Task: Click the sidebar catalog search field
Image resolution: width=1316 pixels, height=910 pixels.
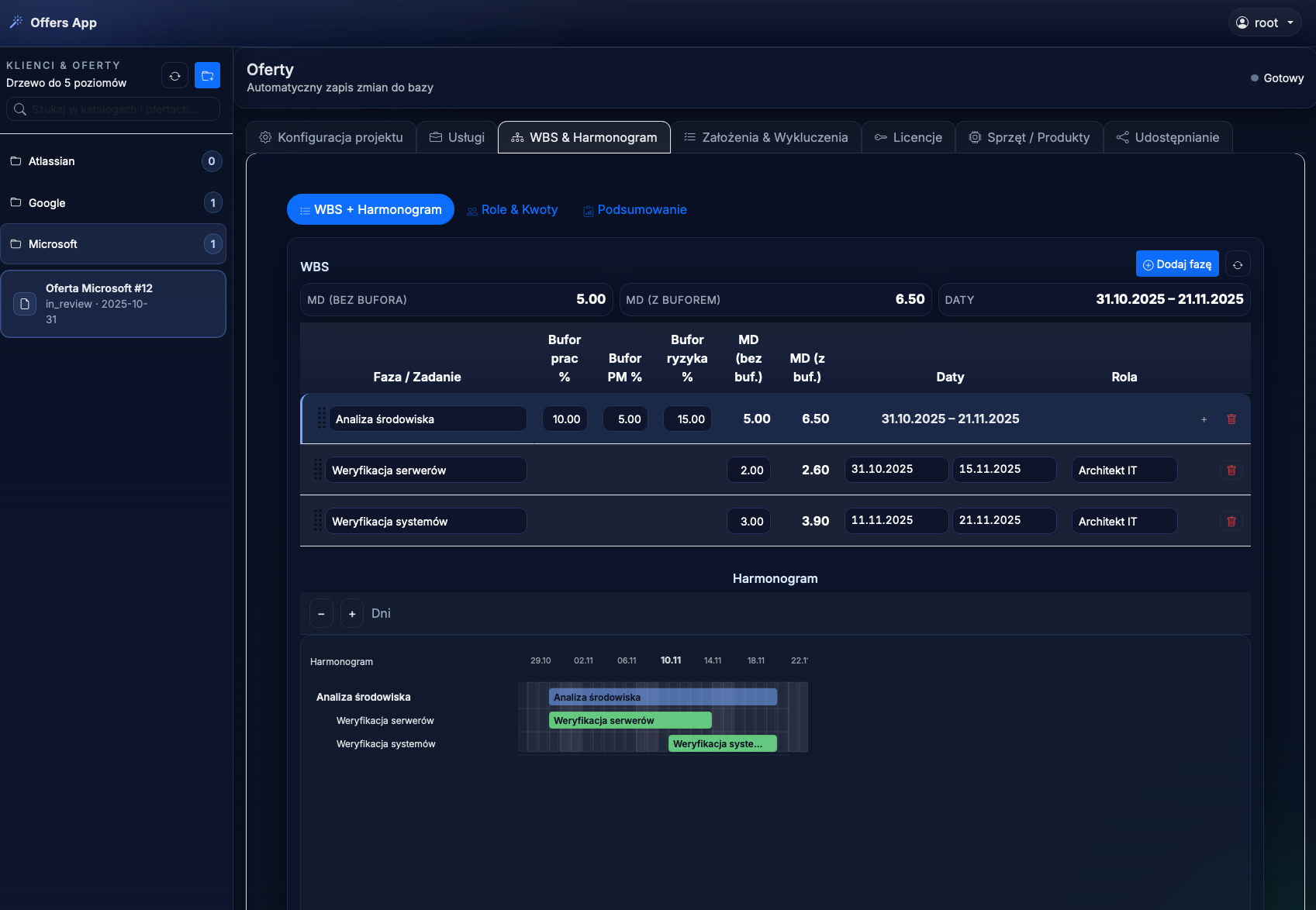Action: tap(114, 109)
